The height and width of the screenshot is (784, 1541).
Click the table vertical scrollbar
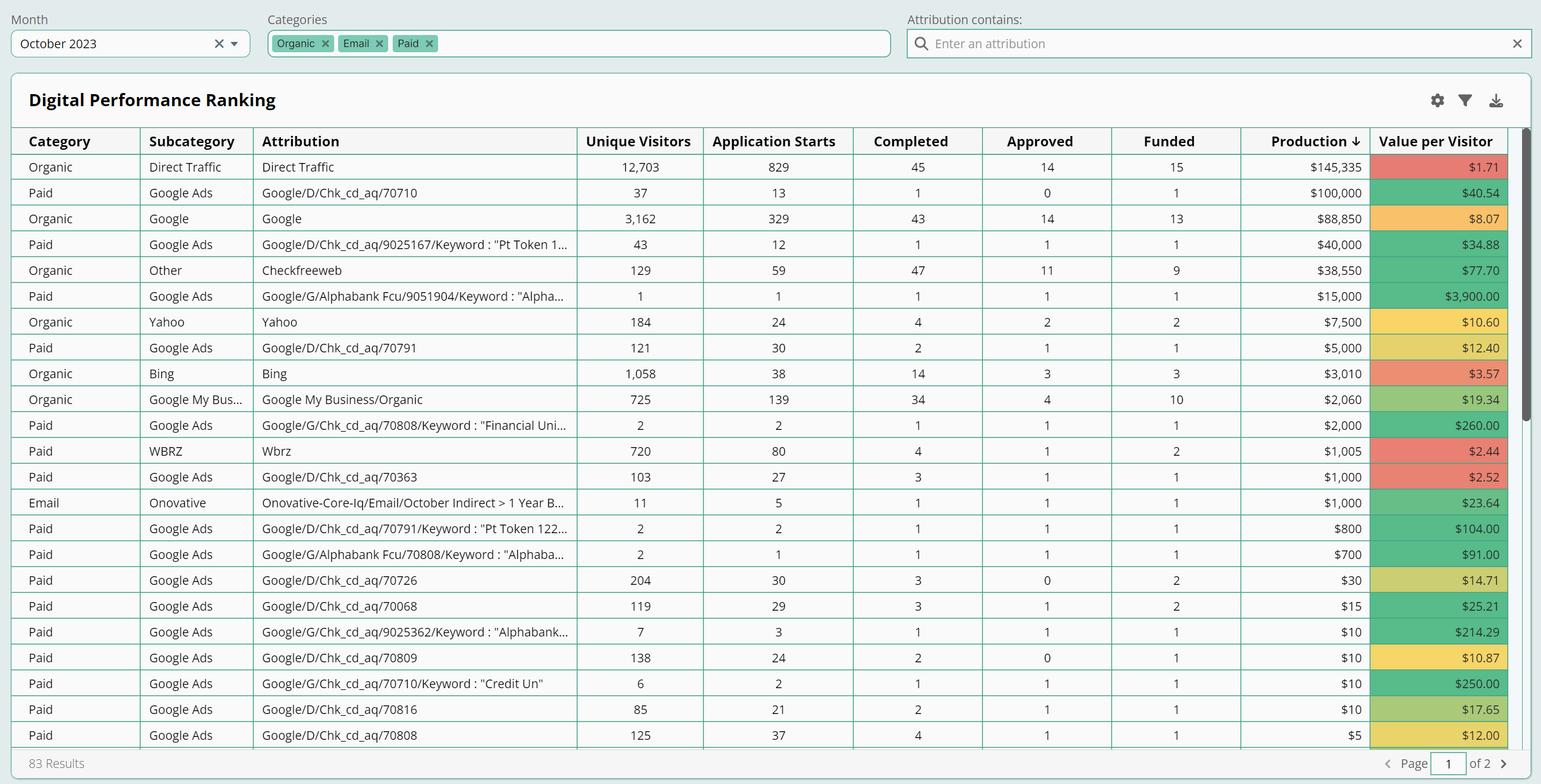(1525, 275)
